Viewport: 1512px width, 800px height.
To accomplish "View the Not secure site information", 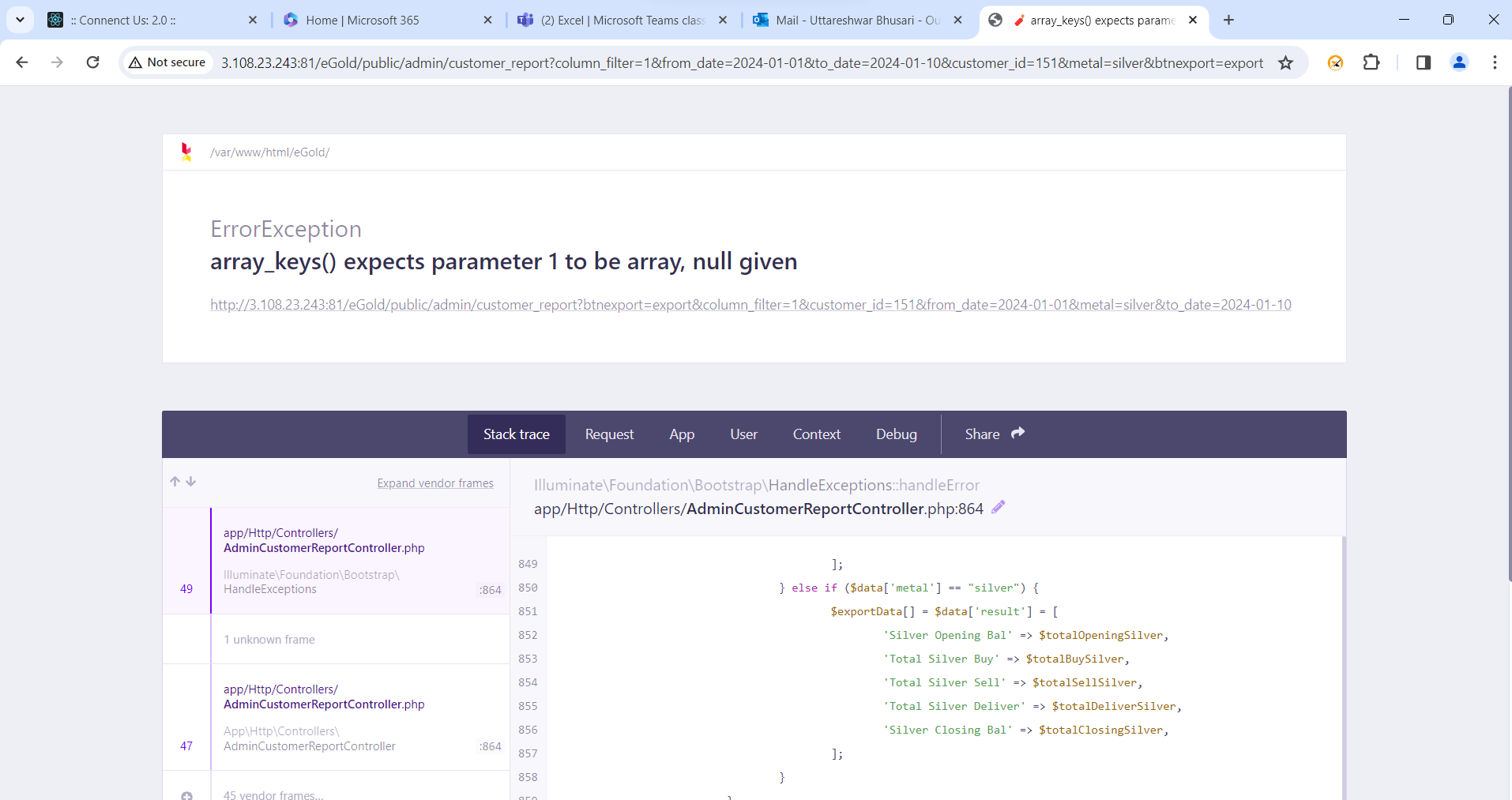I will pos(167,62).
